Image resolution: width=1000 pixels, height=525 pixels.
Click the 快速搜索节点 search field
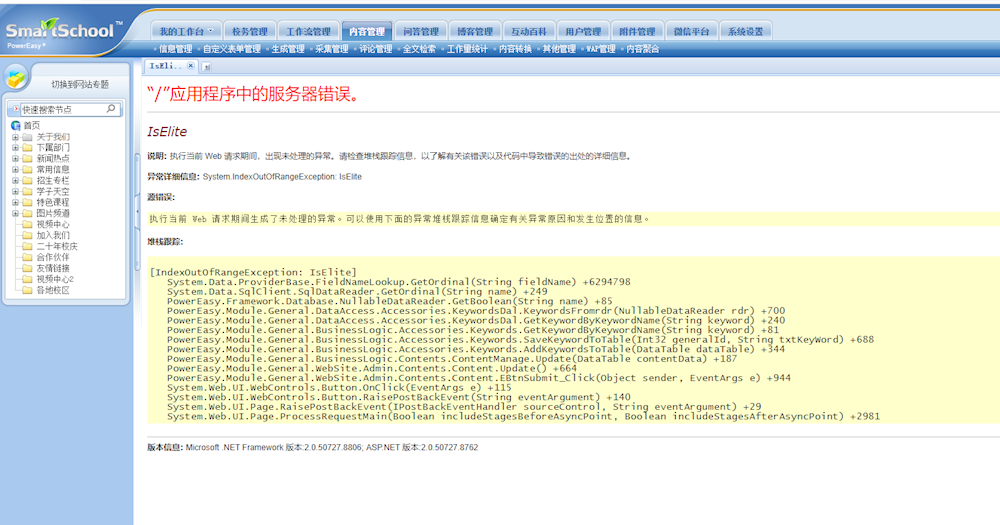(x=60, y=110)
